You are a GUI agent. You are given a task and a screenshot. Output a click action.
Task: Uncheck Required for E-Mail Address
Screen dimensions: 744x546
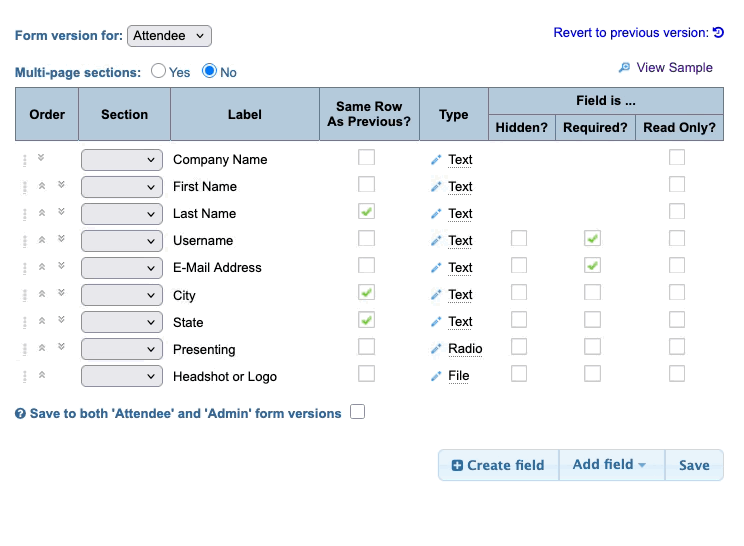(593, 266)
